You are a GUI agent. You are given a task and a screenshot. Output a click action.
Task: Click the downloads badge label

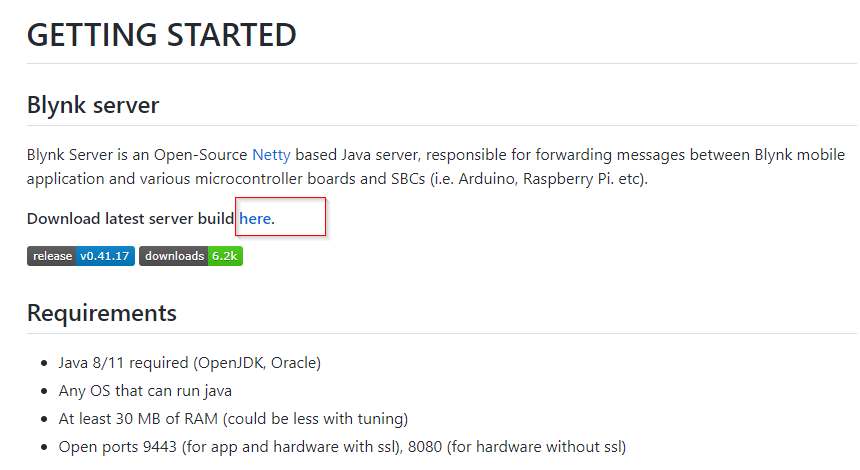point(173,256)
